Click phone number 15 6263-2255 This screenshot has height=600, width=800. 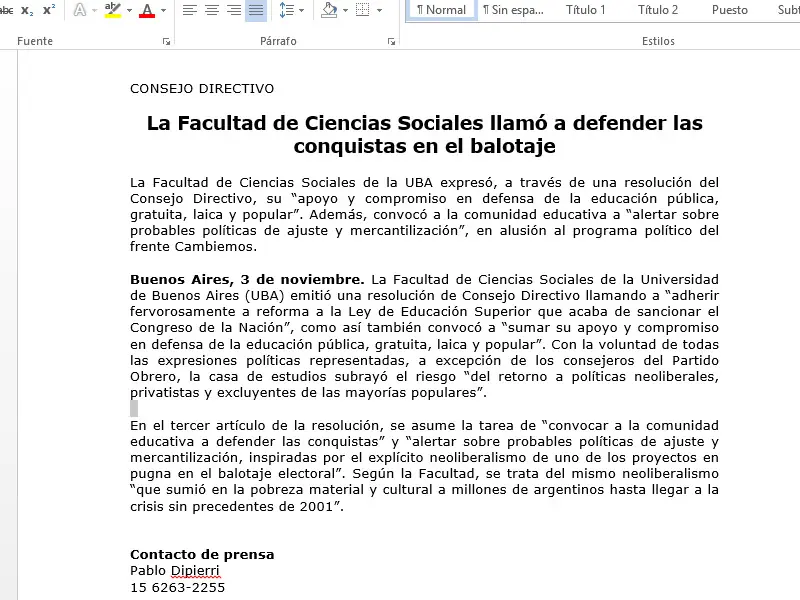pos(178,588)
